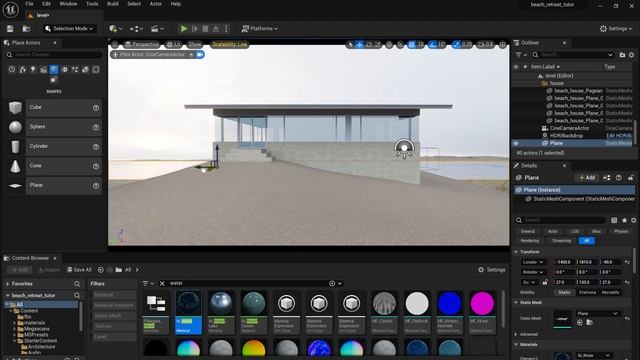Open the Cinematics clapperboard dropdown

tap(157, 29)
